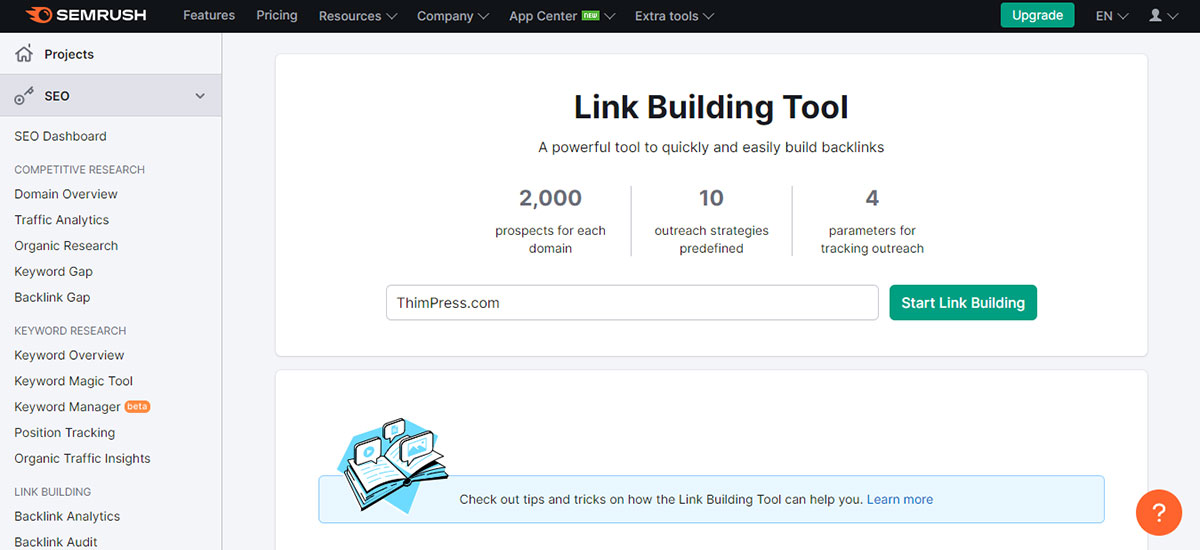Image resolution: width=1200 pixels, height=550 pixels.
Task: Follow the Learn more link
Action: (x=900, y=499)
